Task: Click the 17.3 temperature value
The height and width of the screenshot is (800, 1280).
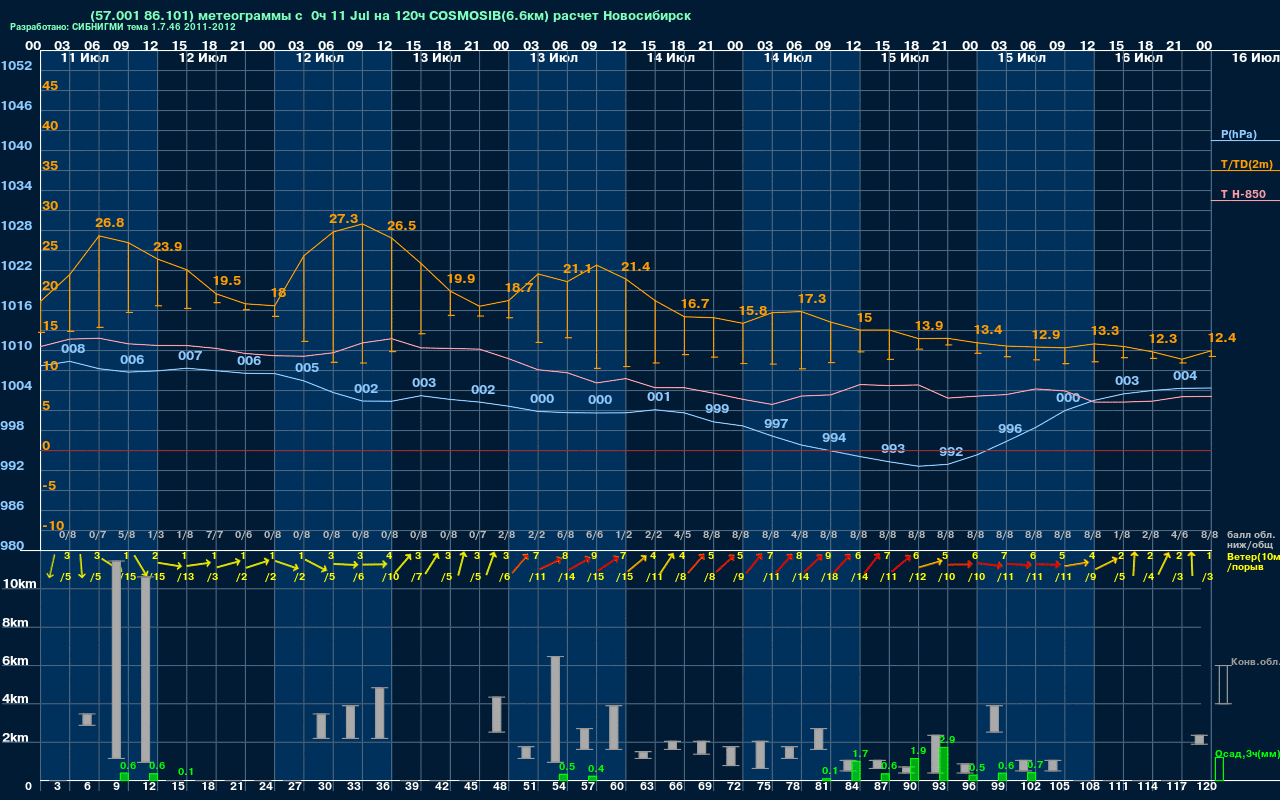Action: [x=812, y=298]
